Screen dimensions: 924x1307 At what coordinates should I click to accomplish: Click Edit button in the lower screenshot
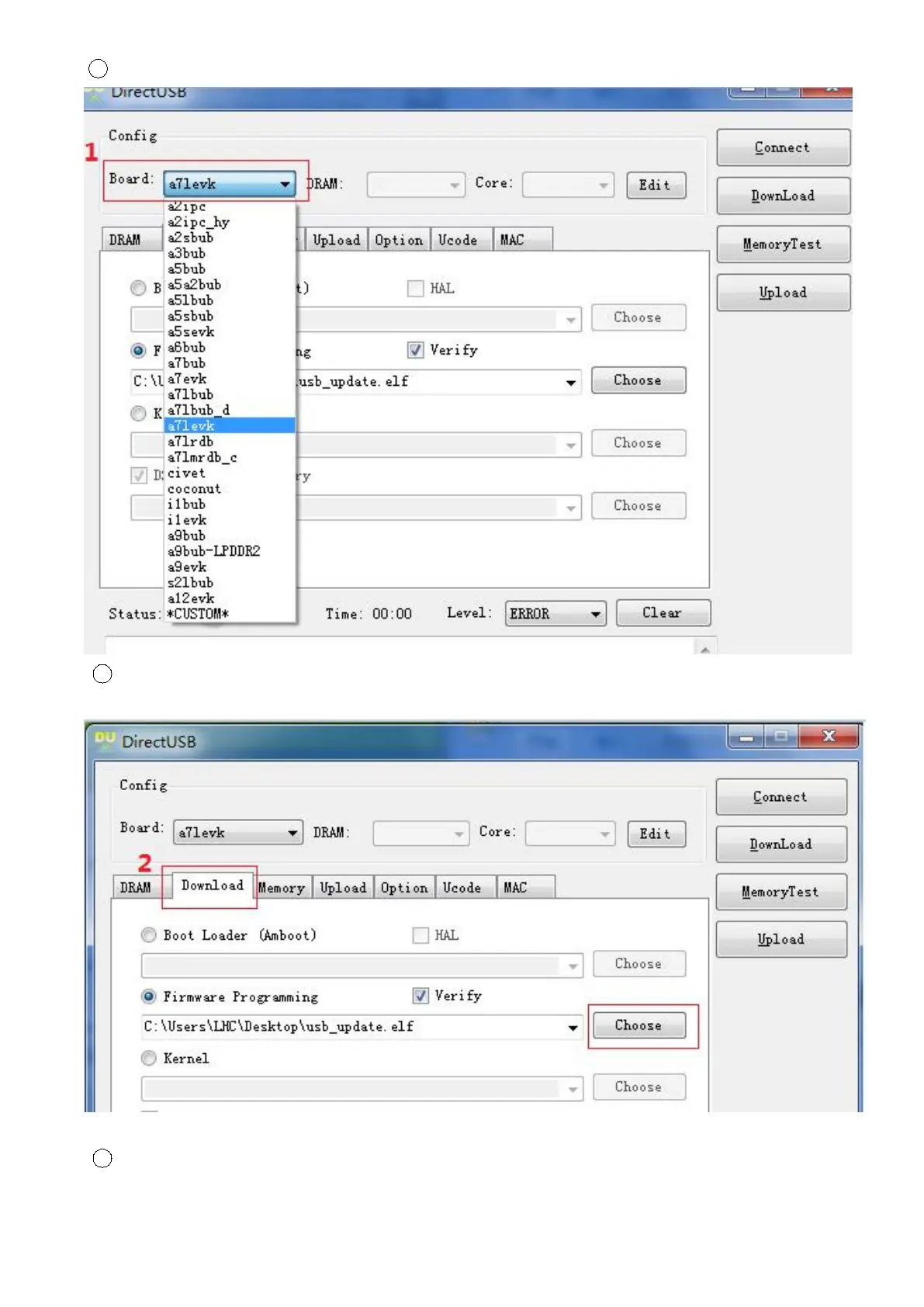coord(656,834)
